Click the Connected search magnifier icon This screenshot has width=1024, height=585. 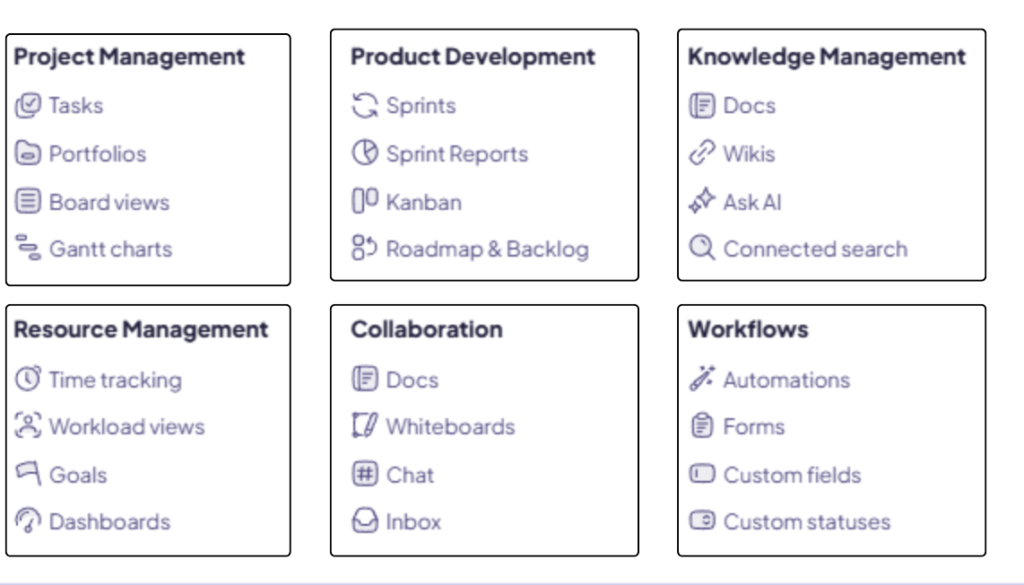(x=702, y=248)
